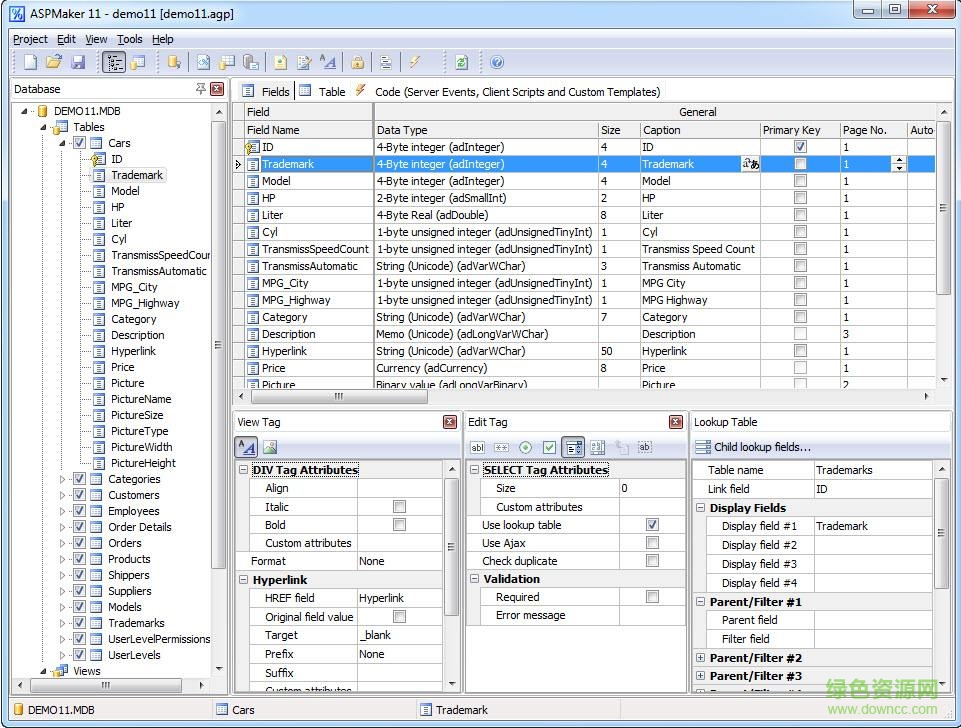Click the padlock Security toolbar icon
This screenshot has width=961, height=728.
pyautogui.click(x=357, y=63)
